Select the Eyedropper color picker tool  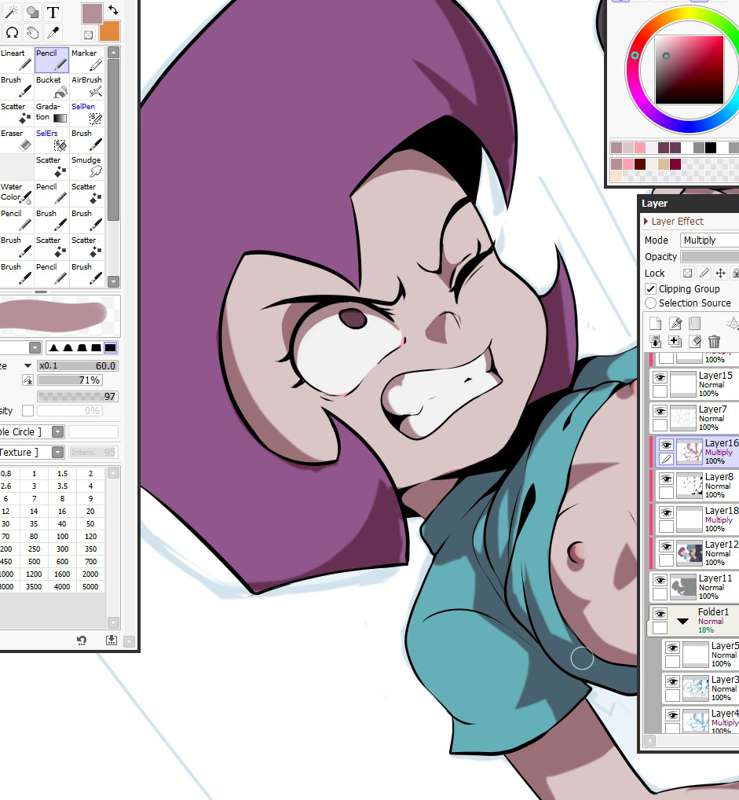[x=53, y=33]
